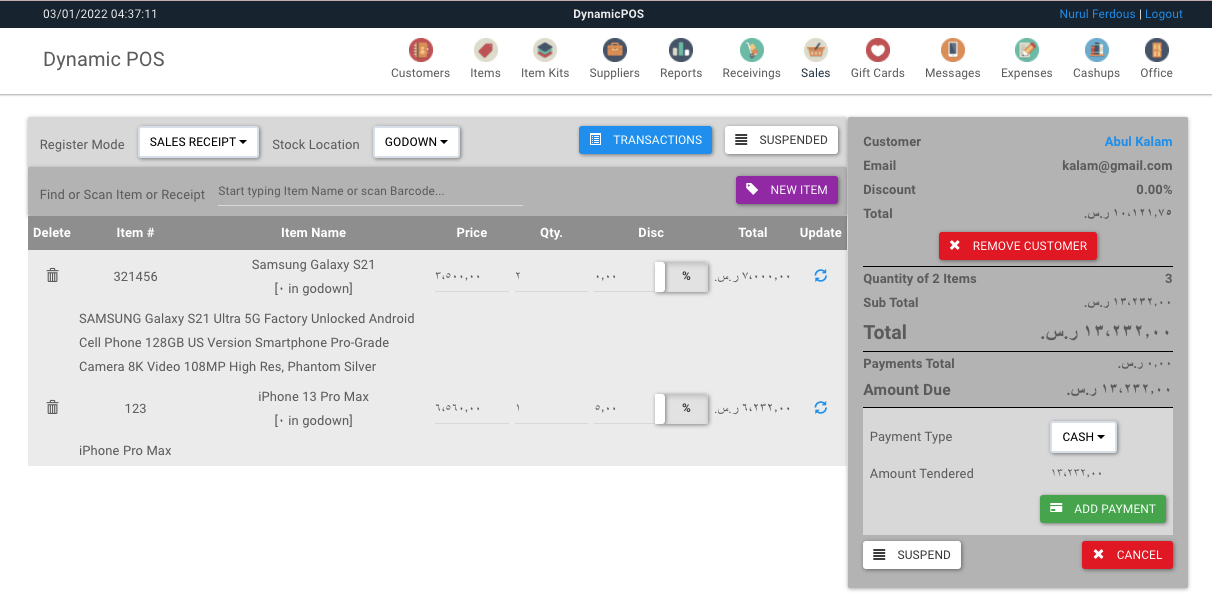The height and width of the screenshot is (616, 1212).
Task: Open the Expenses module icon
Action: point(1026,49)
